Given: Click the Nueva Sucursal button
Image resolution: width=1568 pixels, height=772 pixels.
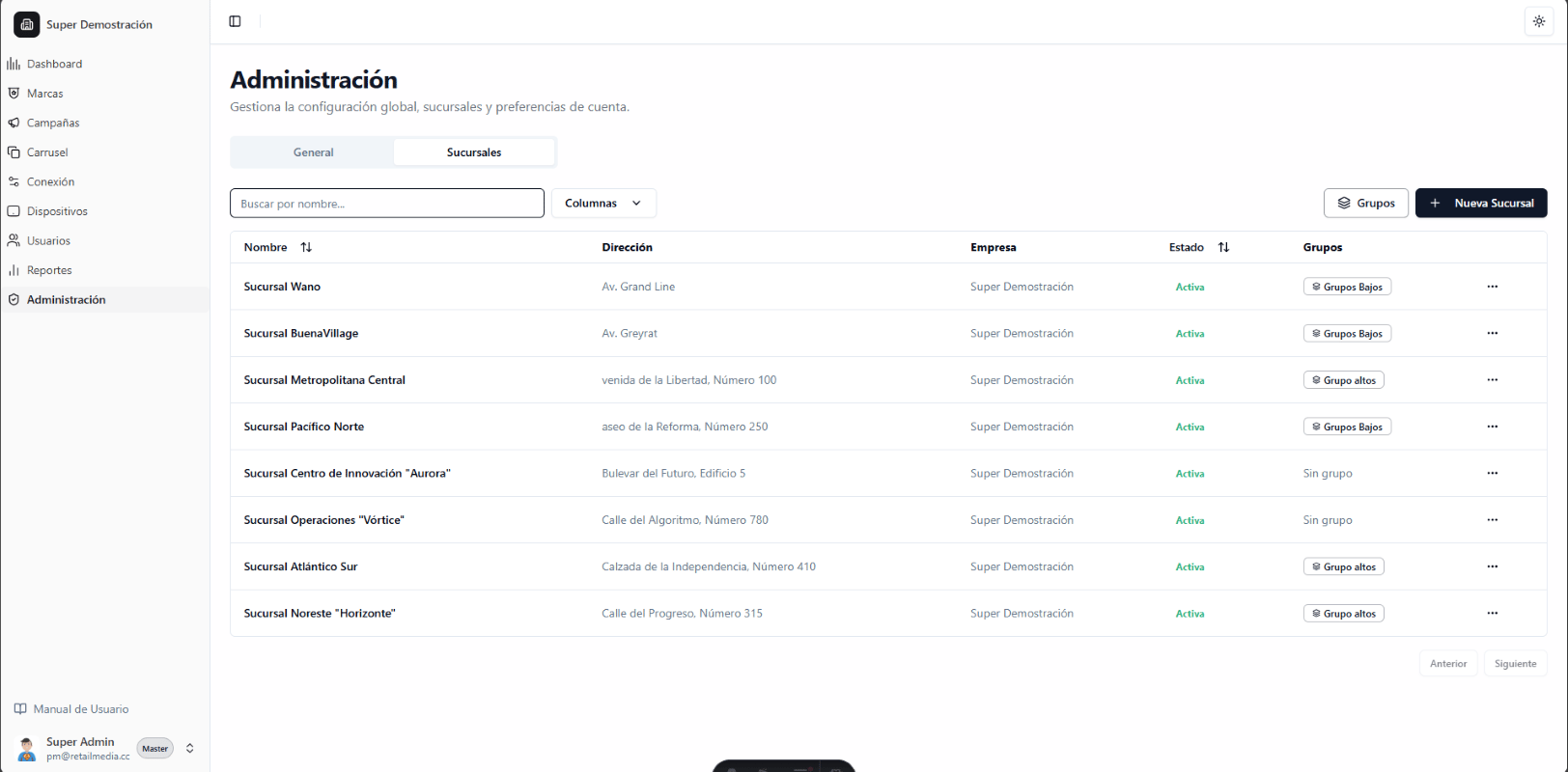Looking at the screenshot, I should pos(1481,203).
